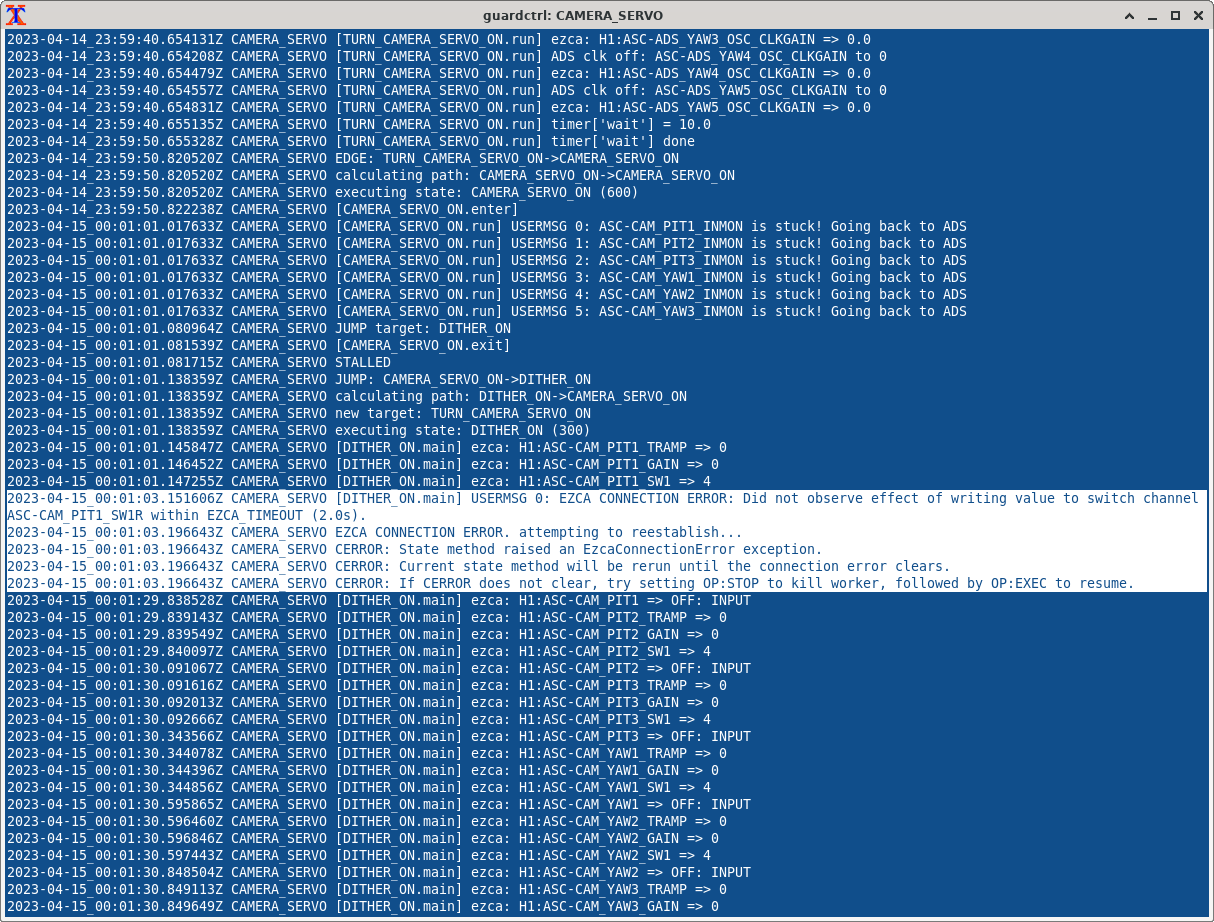
Task: Roll up window with shade arrow
Action: pos(1128,15)
